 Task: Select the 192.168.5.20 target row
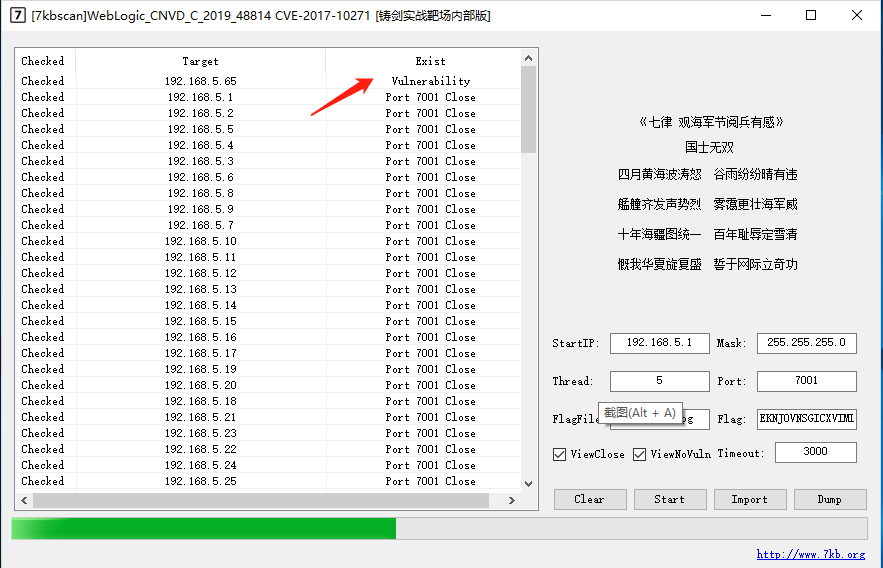pos(268,385)
